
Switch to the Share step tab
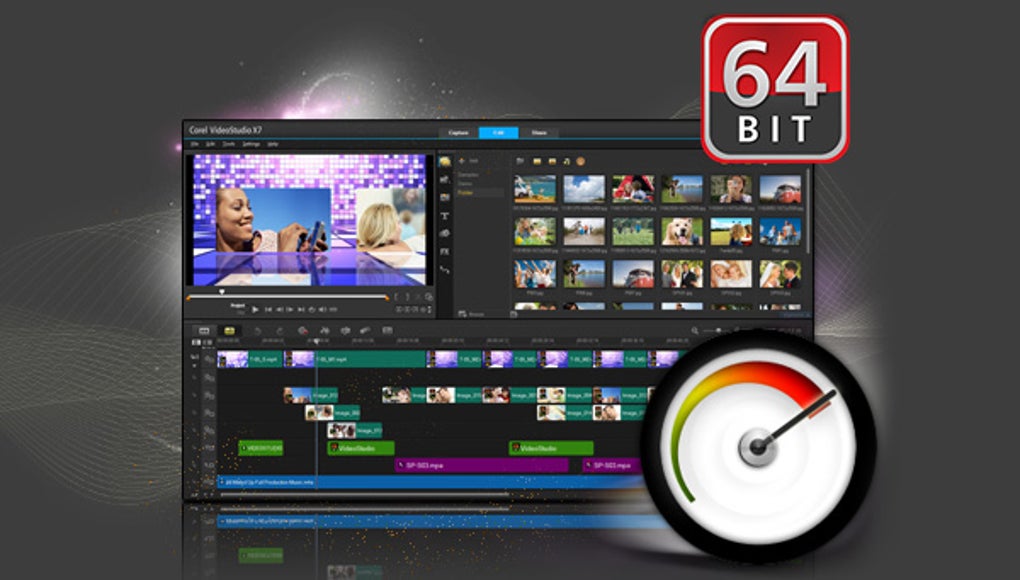coord(539,133)
